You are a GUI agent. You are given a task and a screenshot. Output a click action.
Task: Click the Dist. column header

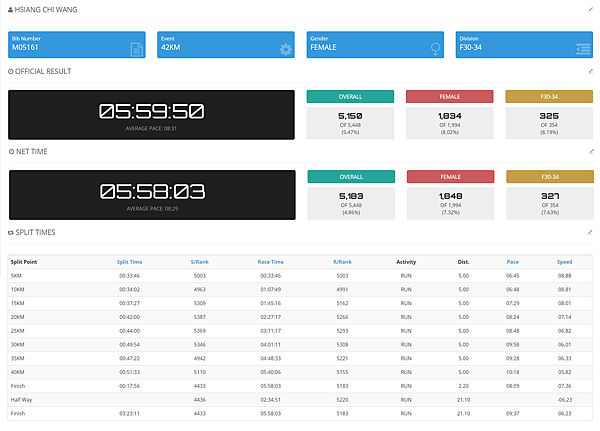click(x=463, y=262)
